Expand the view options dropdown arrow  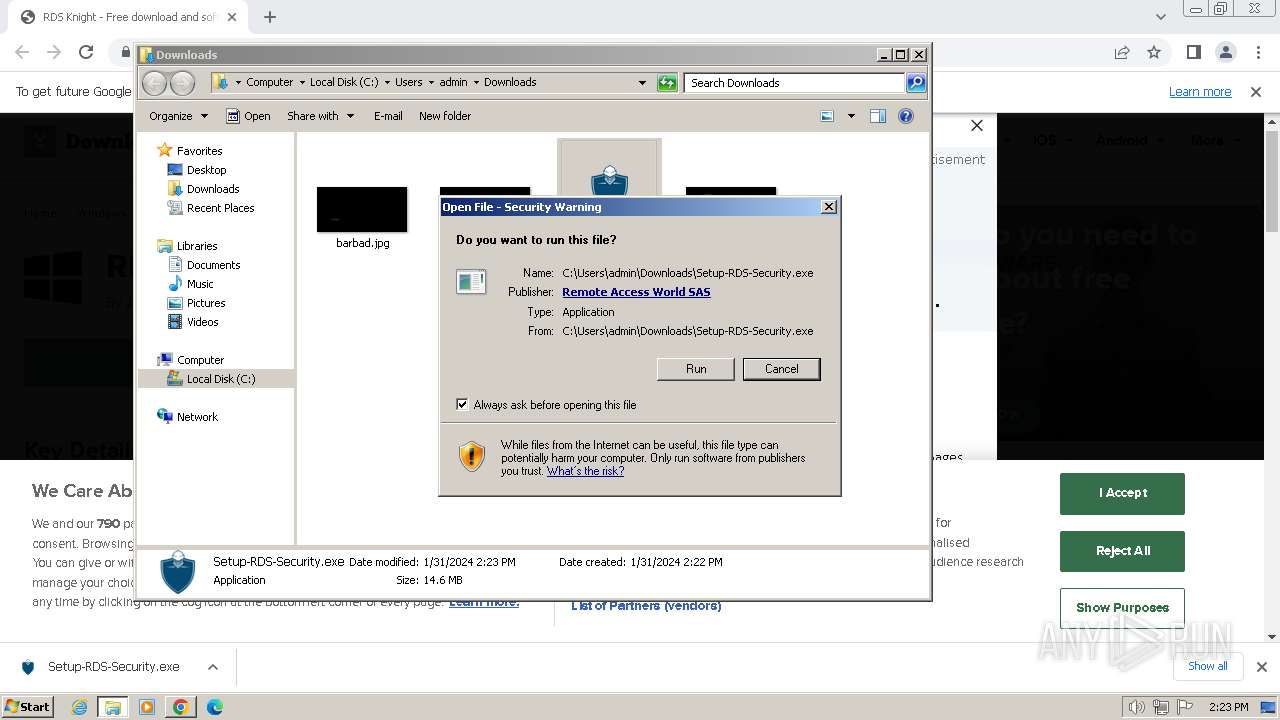point(851,116)
